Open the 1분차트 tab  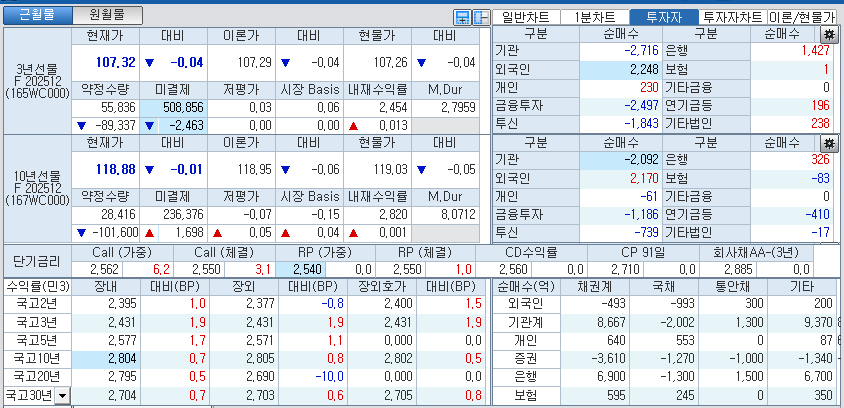point(595,17)
